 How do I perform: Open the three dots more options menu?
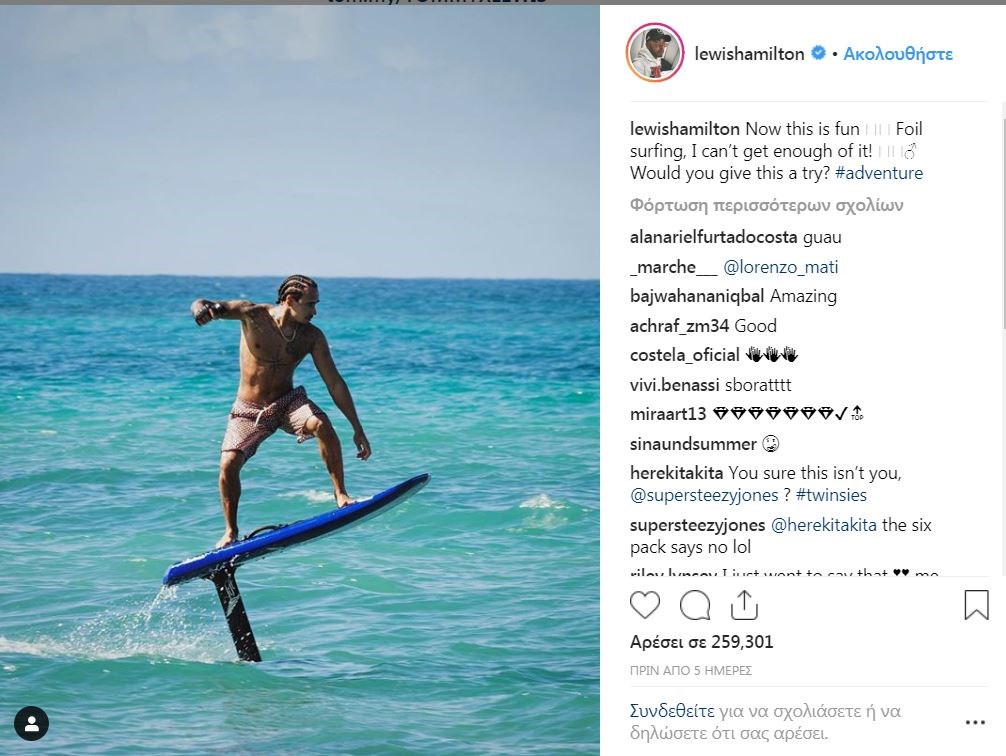[x=975, y=722]
